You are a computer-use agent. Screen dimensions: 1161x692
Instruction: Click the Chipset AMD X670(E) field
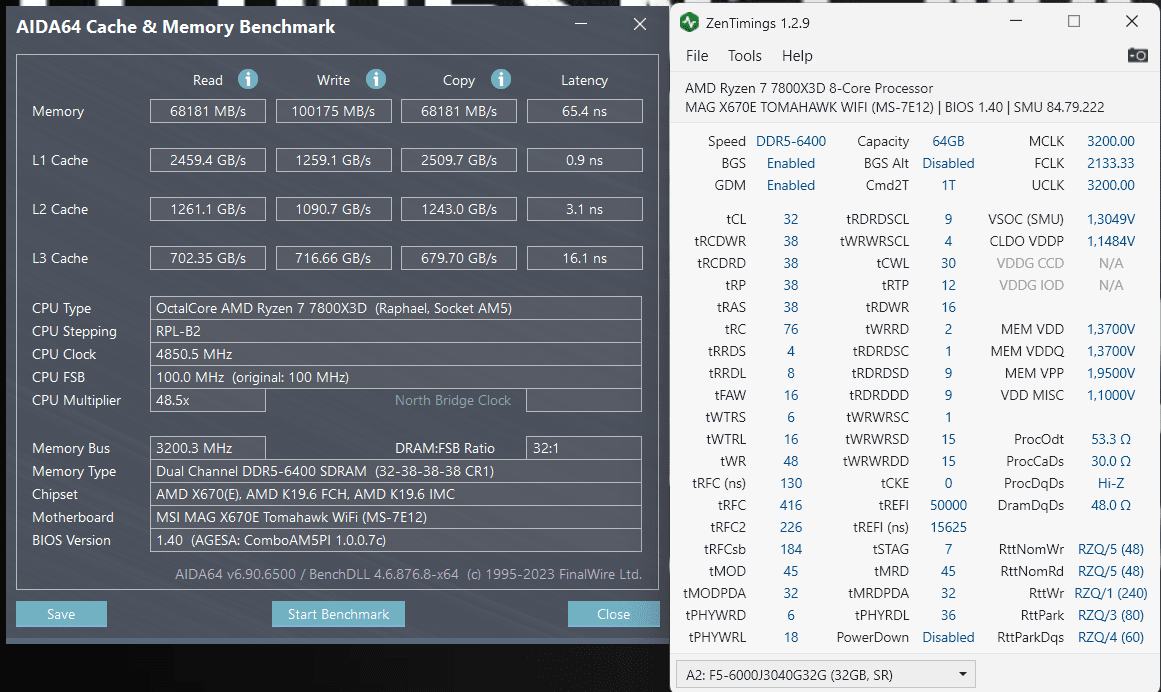[395, 494]
